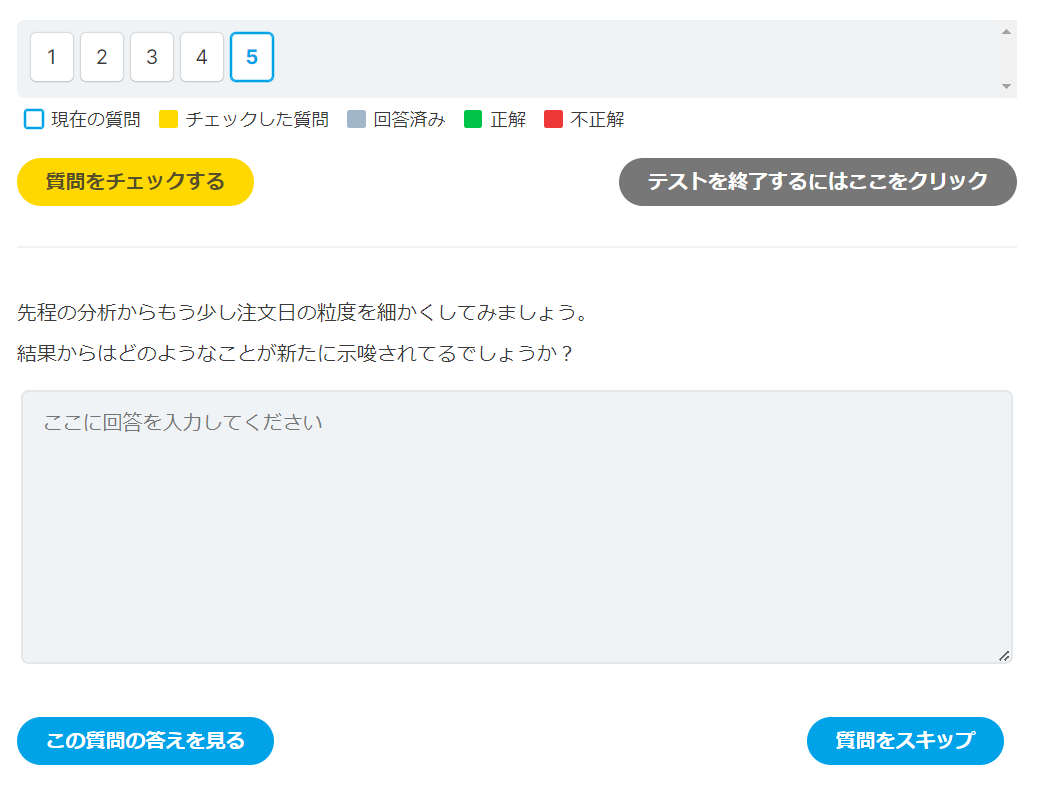Image resolution: width=1044 pixels, height=787 pixels.
Task: Focus the ここに回答を入力してください answer field
Action: tap(516, 527)
